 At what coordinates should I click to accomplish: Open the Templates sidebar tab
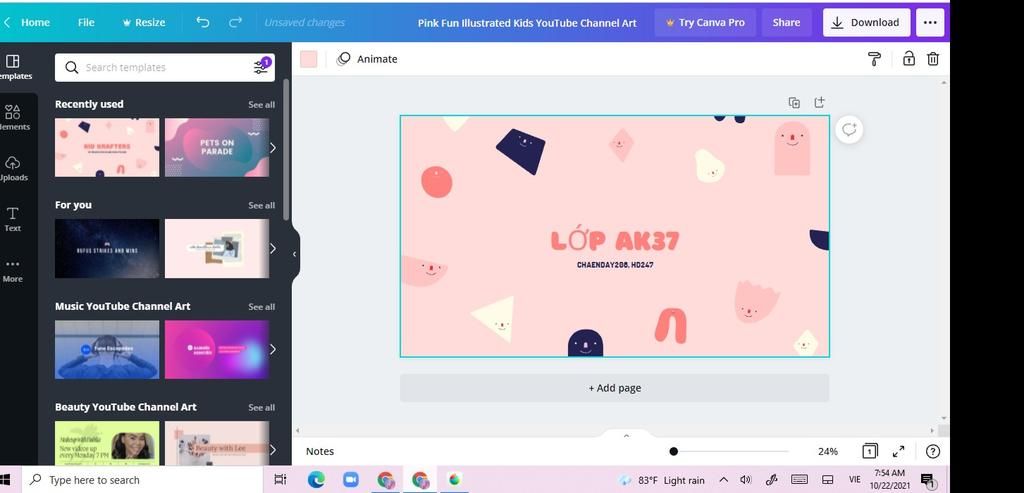coord(13,67)
